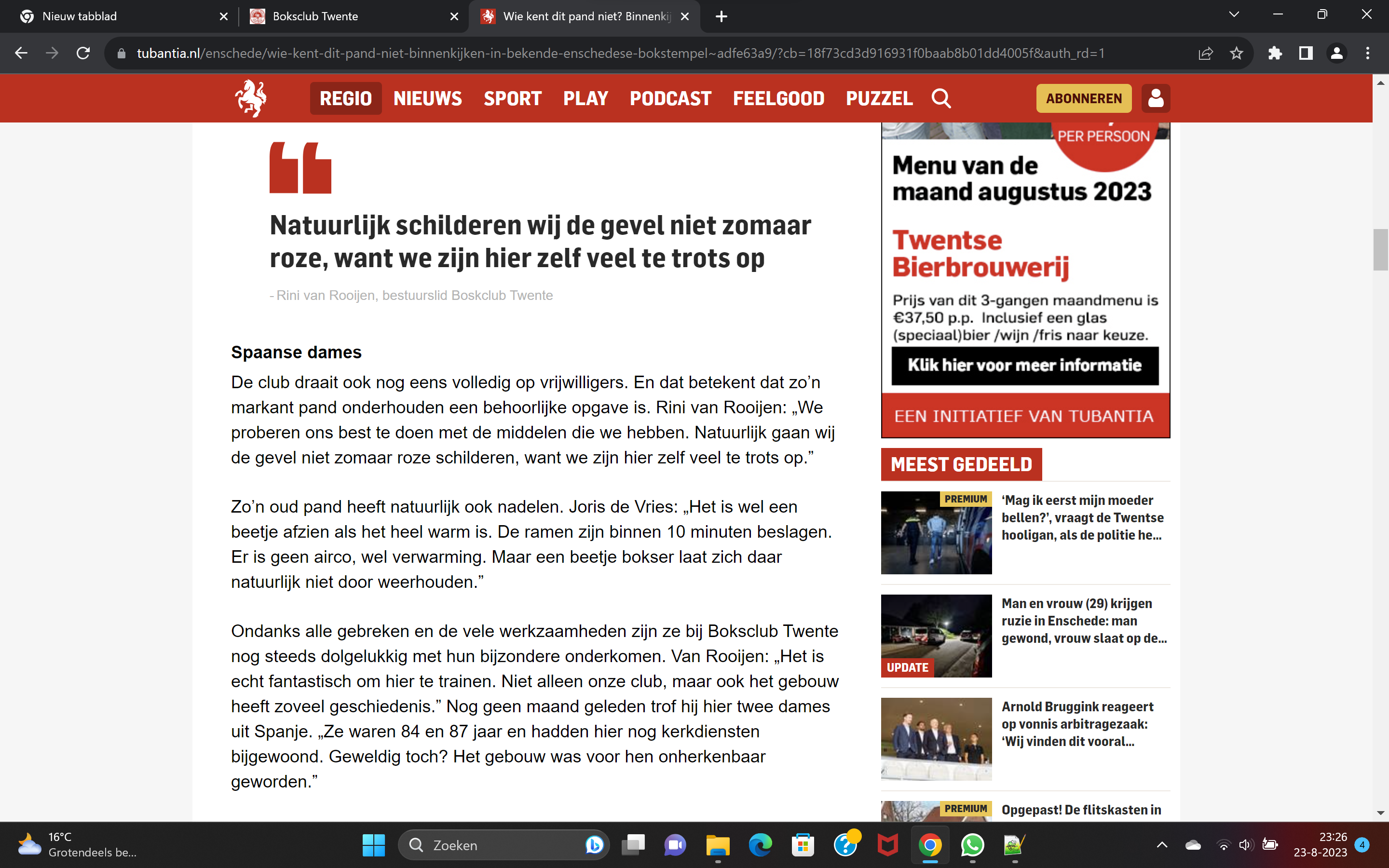Open the PLAY section

[x=586, y=98]
